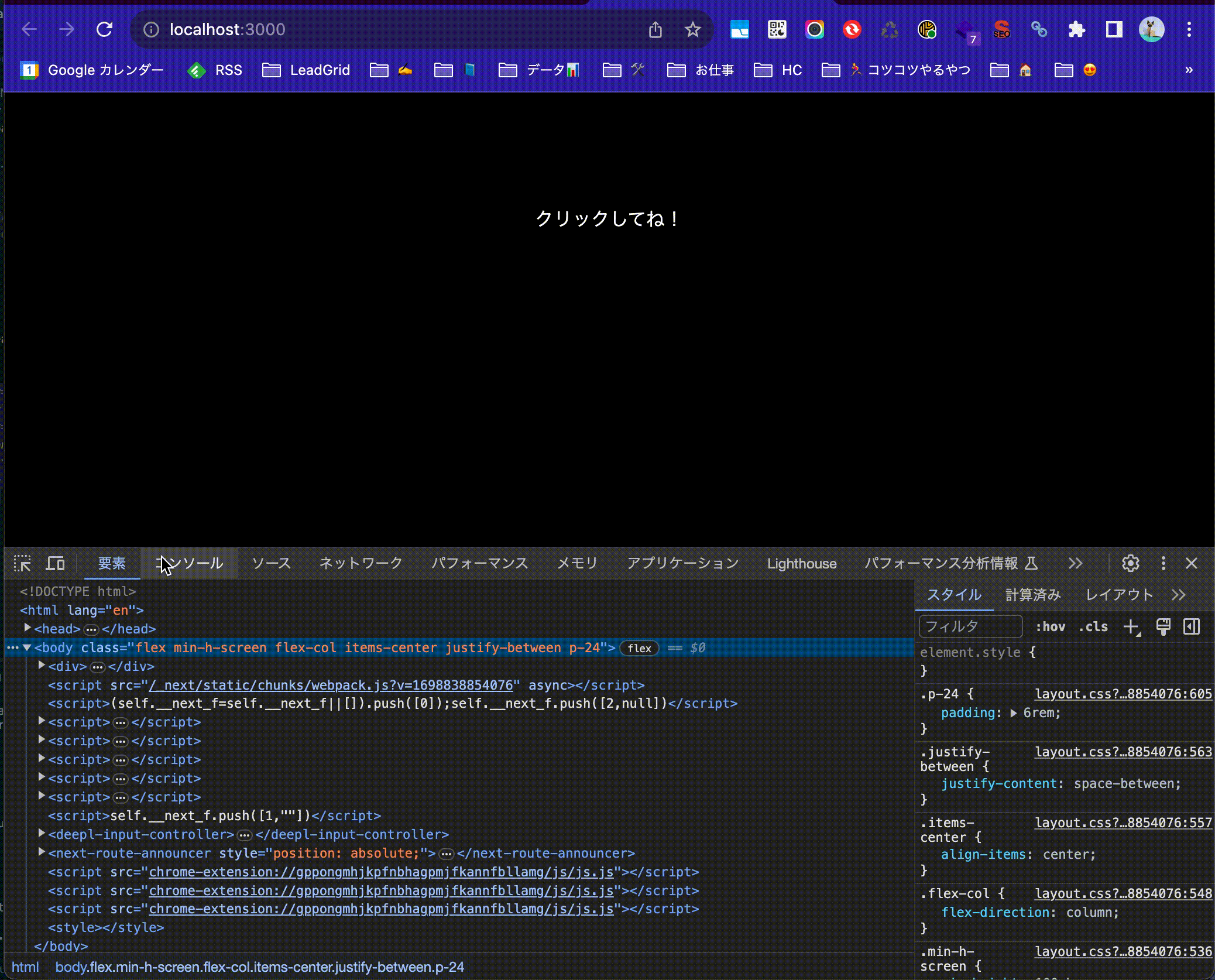This screenshot has width=1215, height=980.
Task: Show hidden bookmarks chevron
Action: pyautogui.click(x=1188, y=70)
